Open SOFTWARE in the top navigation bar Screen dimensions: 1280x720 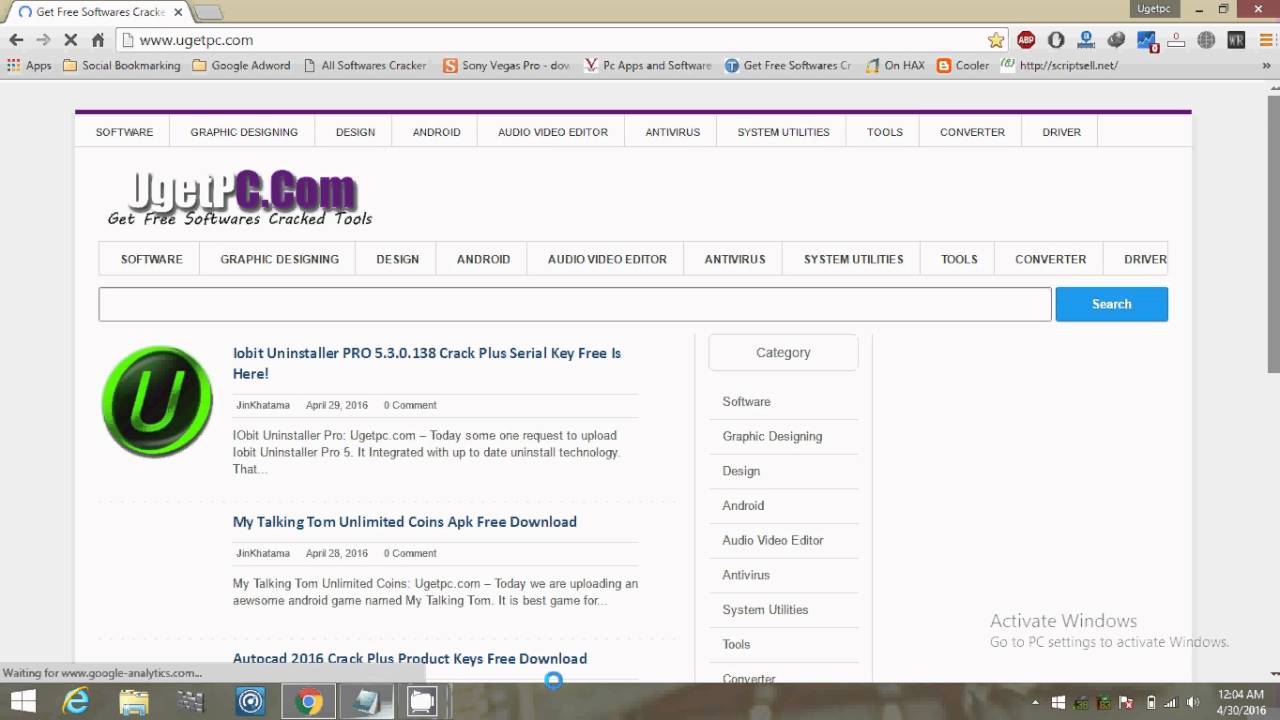pos(124,132)
